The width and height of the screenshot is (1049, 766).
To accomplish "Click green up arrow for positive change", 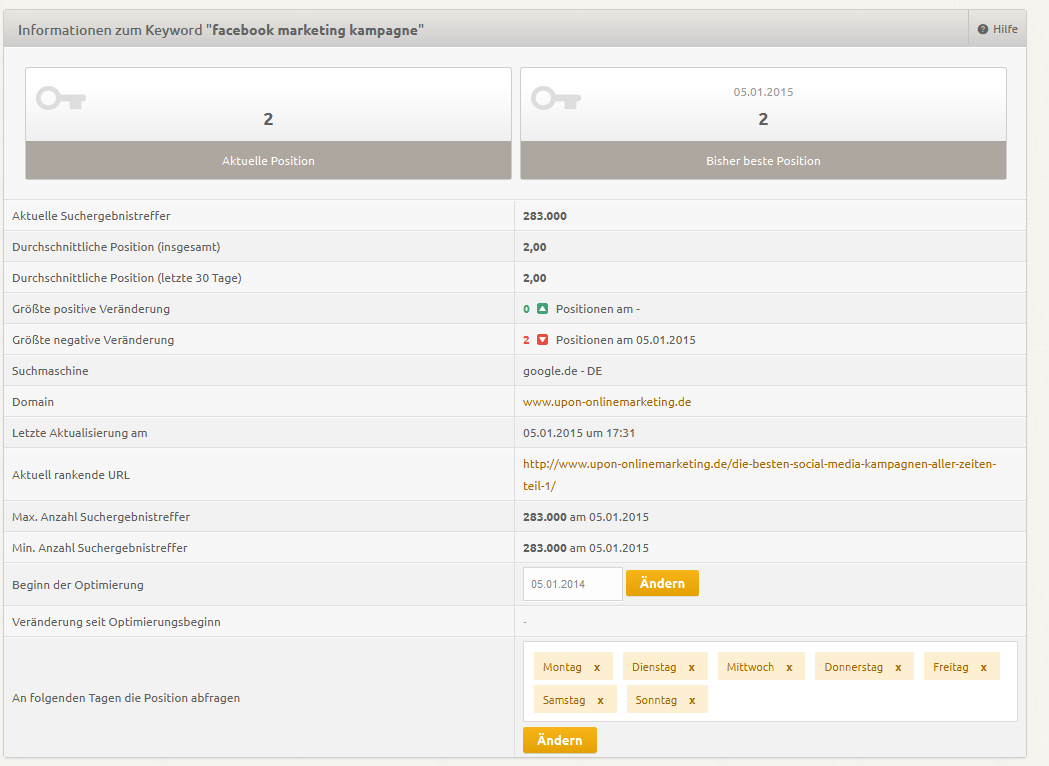I will (542, 309).
